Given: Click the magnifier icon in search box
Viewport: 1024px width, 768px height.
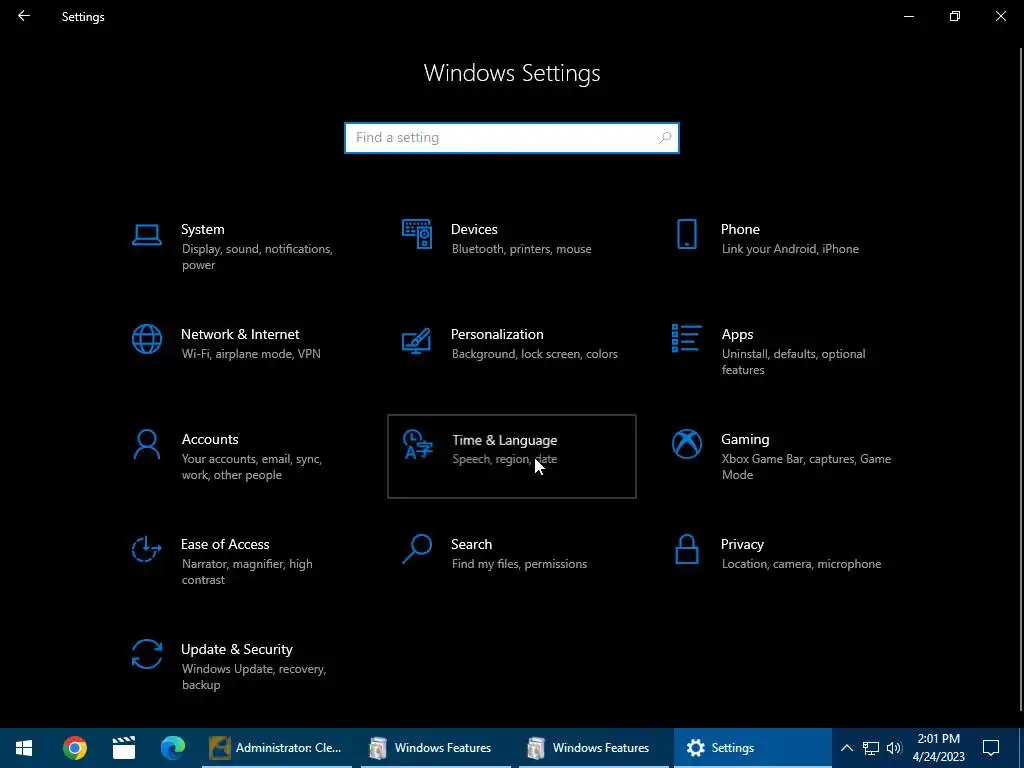Looking at the screenshot, I should 665,138.
